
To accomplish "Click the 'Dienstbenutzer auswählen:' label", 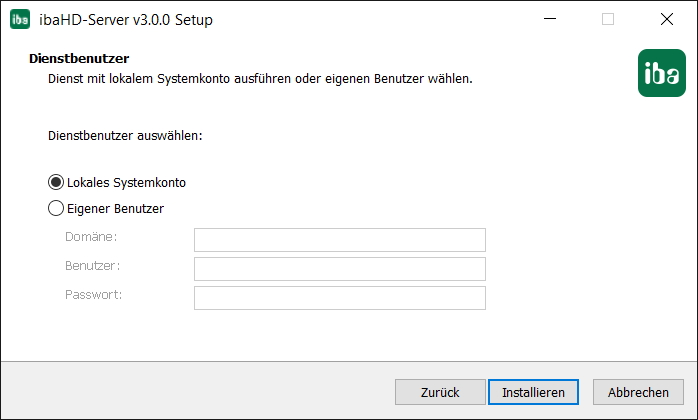I will 125,134.
